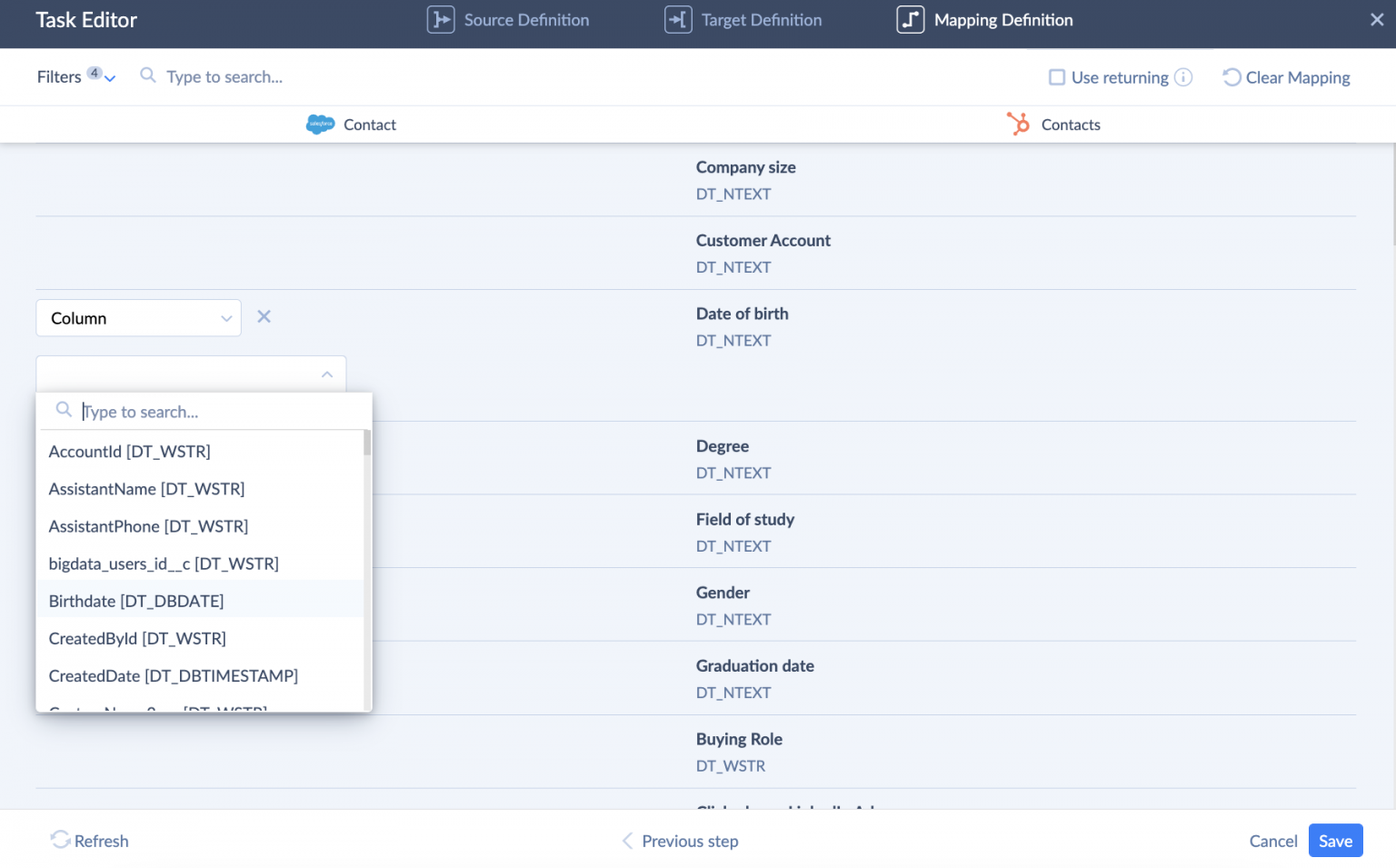Go back with Previous step

click(x=680, y=841)
